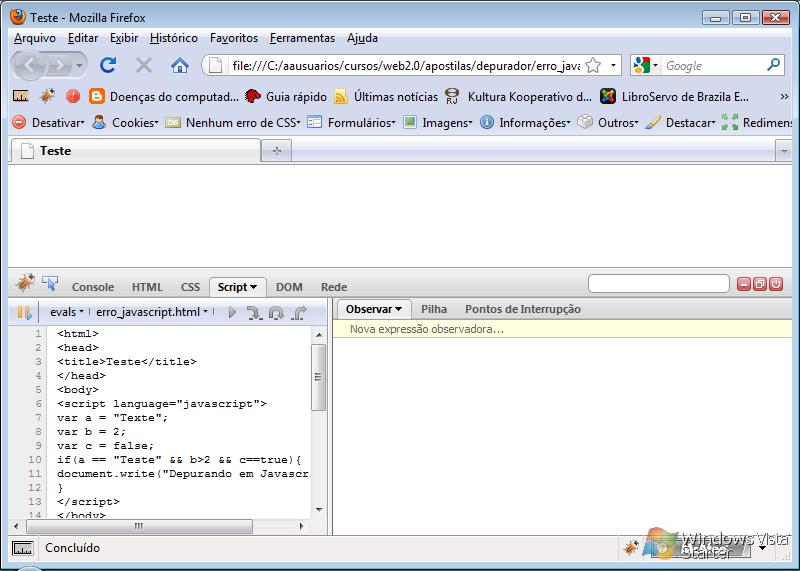
Task: Open the Ferramentas menu
Action: pyautogui.click(x=302, y=38)
